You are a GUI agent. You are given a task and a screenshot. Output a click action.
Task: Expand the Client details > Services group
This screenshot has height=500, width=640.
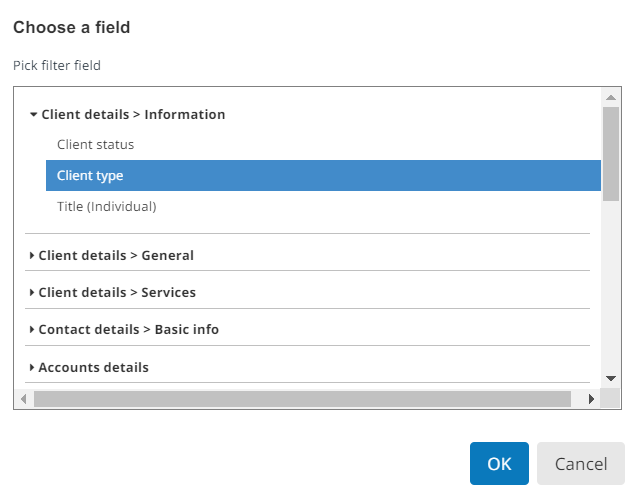click(32, 293)
